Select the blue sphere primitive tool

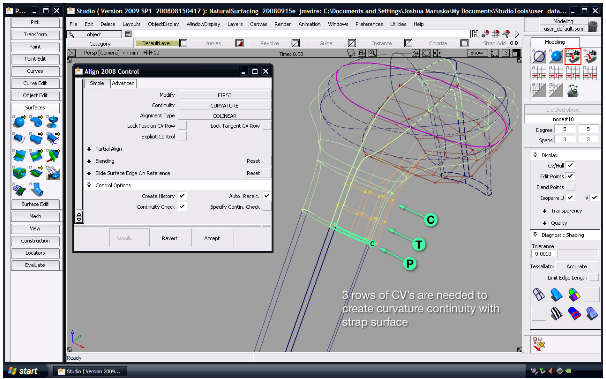coord(19,122)
